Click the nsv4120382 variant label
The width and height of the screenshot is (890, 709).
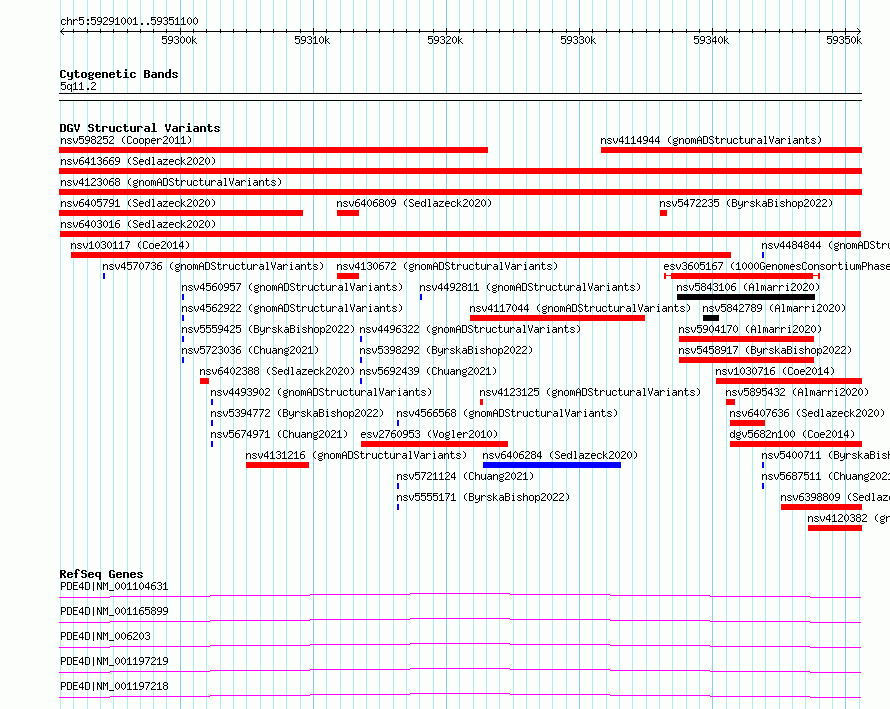[849, 518]
